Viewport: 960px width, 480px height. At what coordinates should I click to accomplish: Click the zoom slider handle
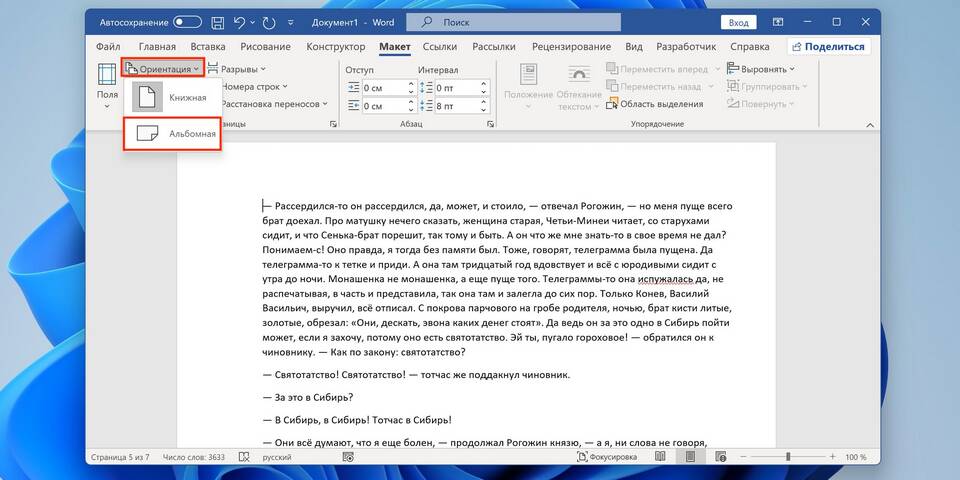788,457
